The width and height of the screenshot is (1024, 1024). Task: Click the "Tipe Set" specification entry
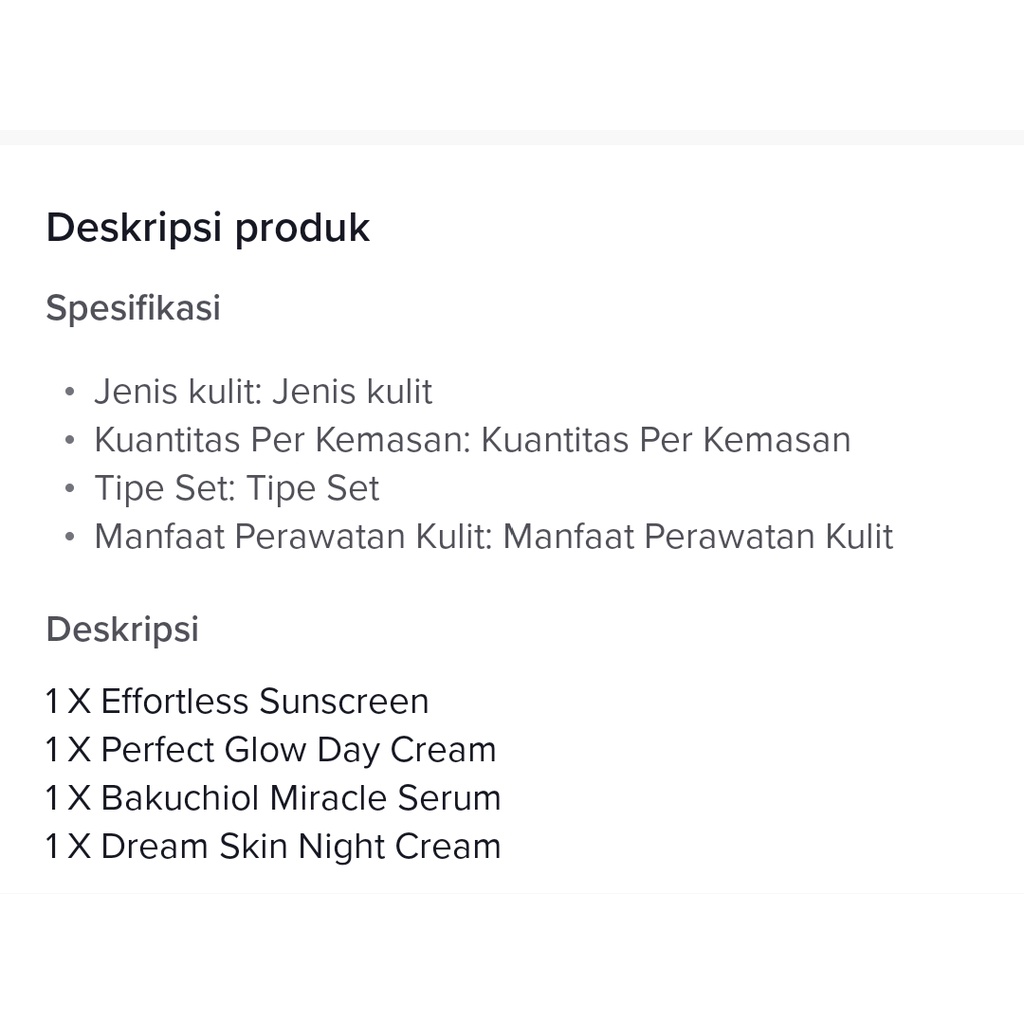tap(237, 489)
